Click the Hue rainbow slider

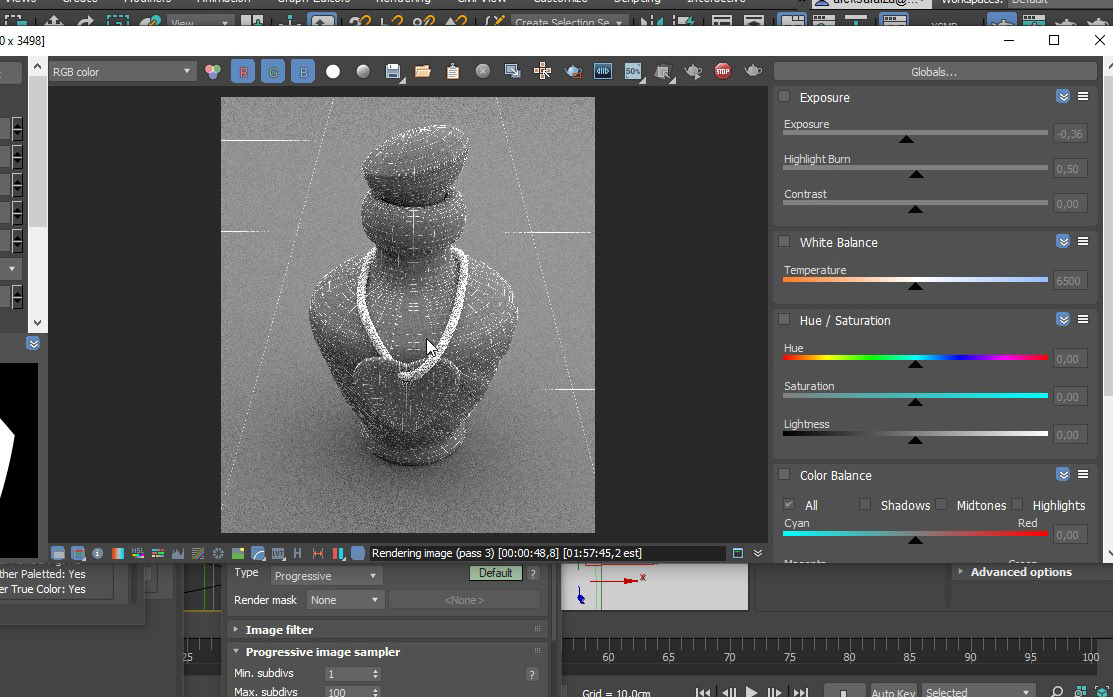(x=915, y=358)
